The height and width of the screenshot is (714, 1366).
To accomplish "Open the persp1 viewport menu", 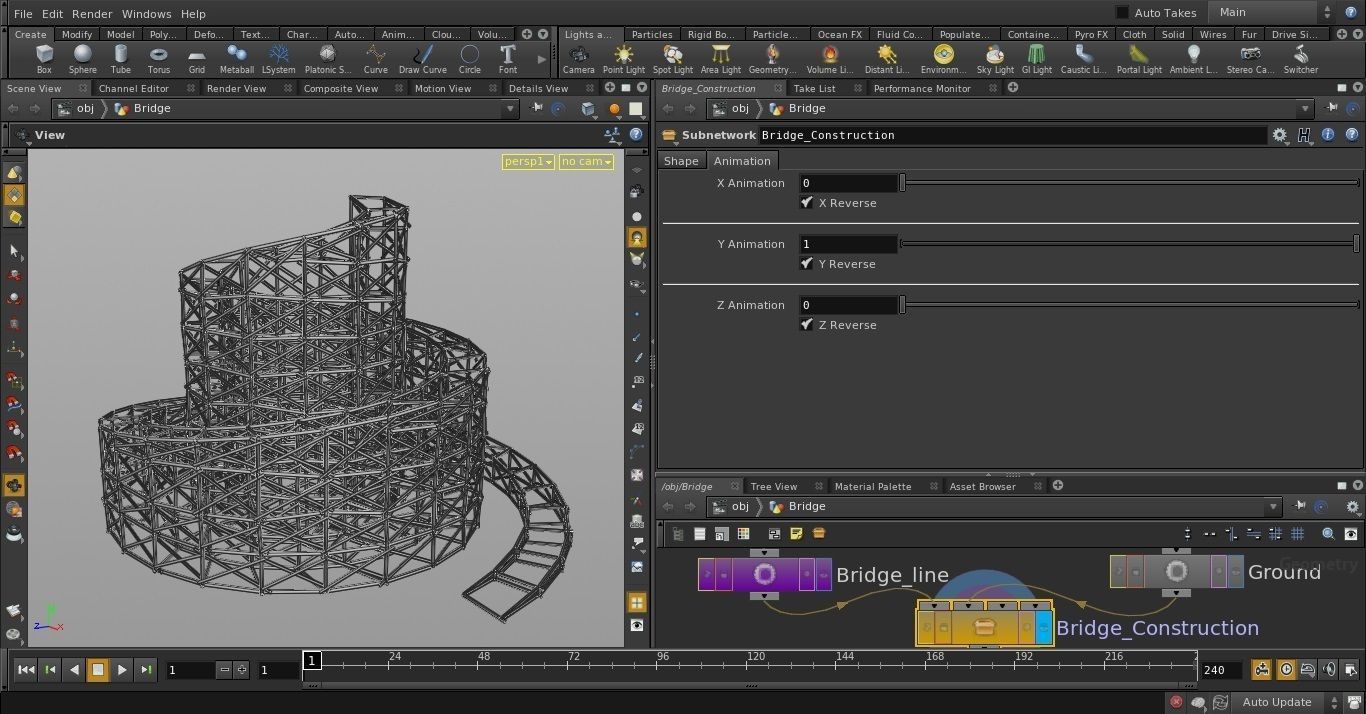I will tap(528, 162).
